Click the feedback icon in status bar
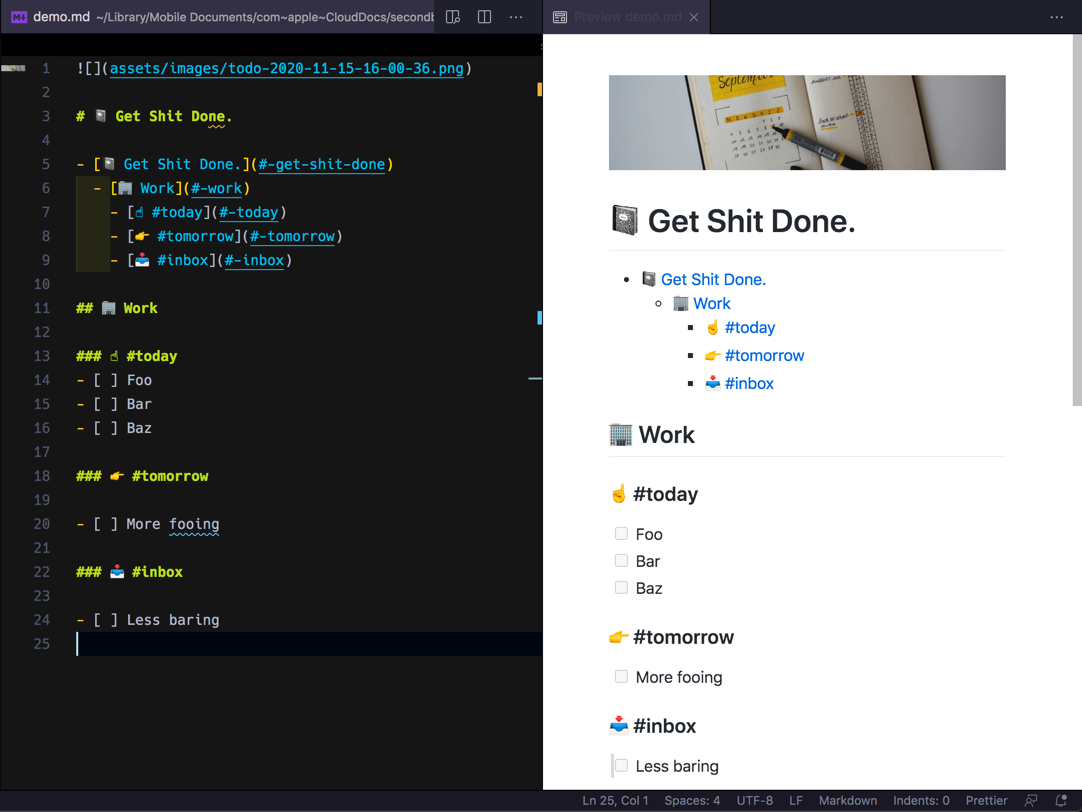Image resolution: width=1082 pixels, height=812 pixels. (x=1031, y=800)
